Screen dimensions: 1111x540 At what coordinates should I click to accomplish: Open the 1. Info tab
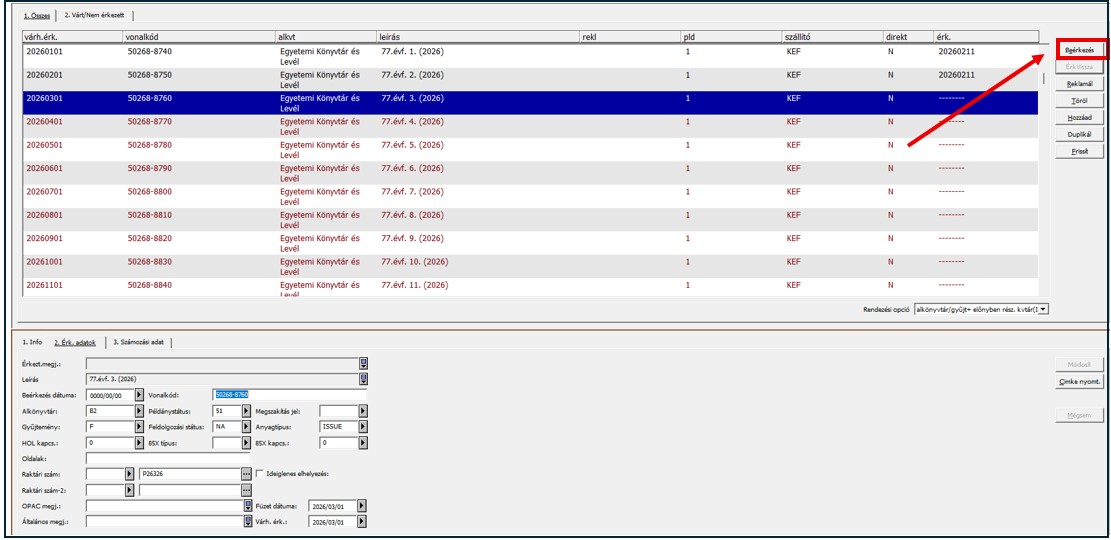(x=31, y=342)
